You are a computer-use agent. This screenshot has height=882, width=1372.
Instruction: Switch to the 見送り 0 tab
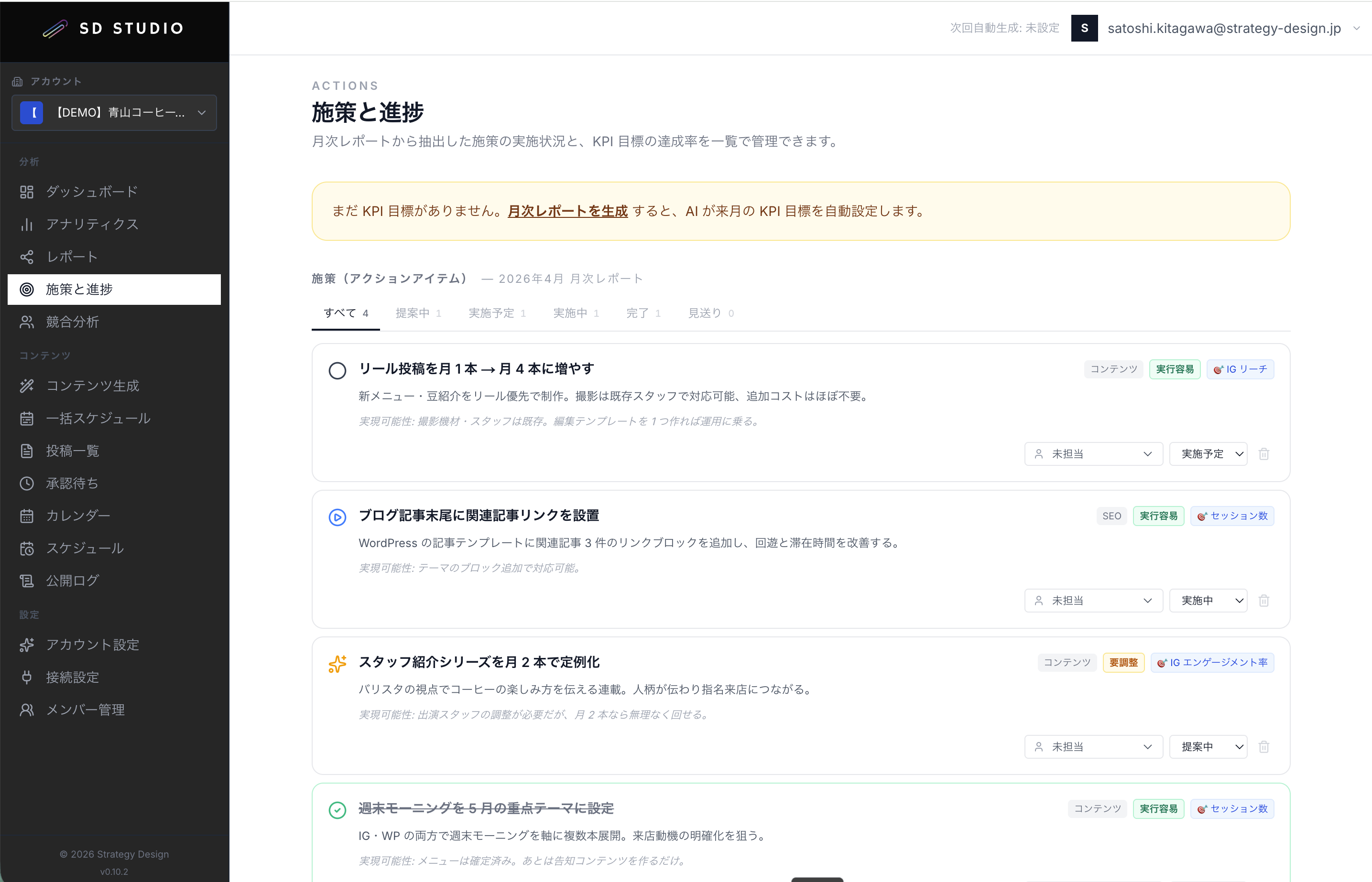(x=711, y=313)
